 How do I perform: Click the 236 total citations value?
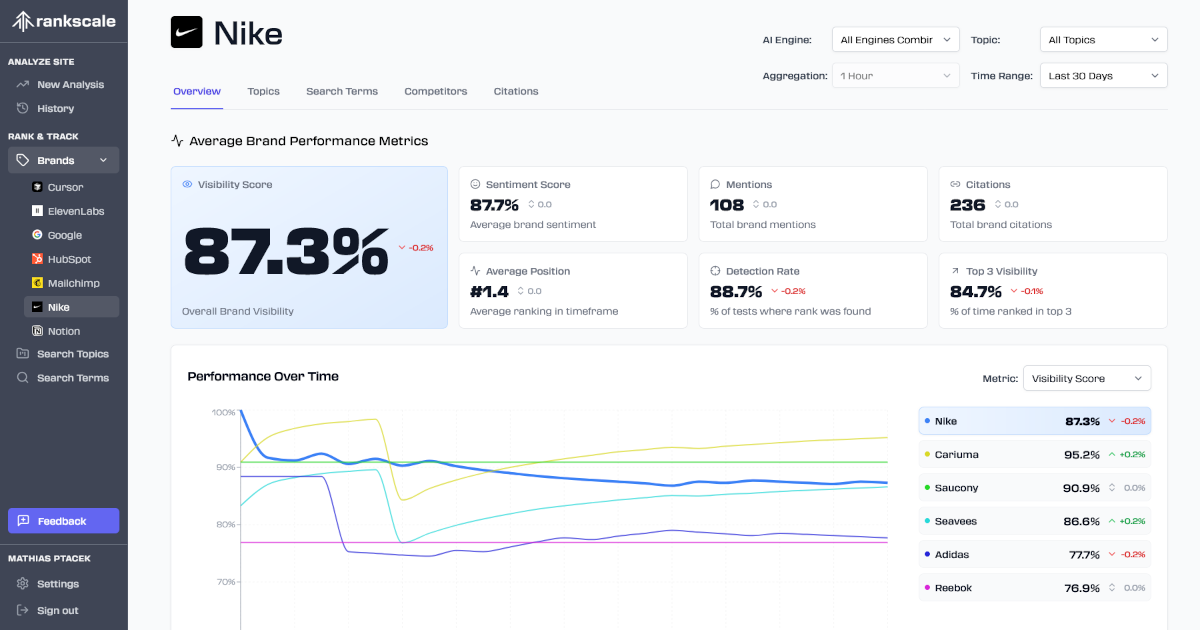[968, 205]
